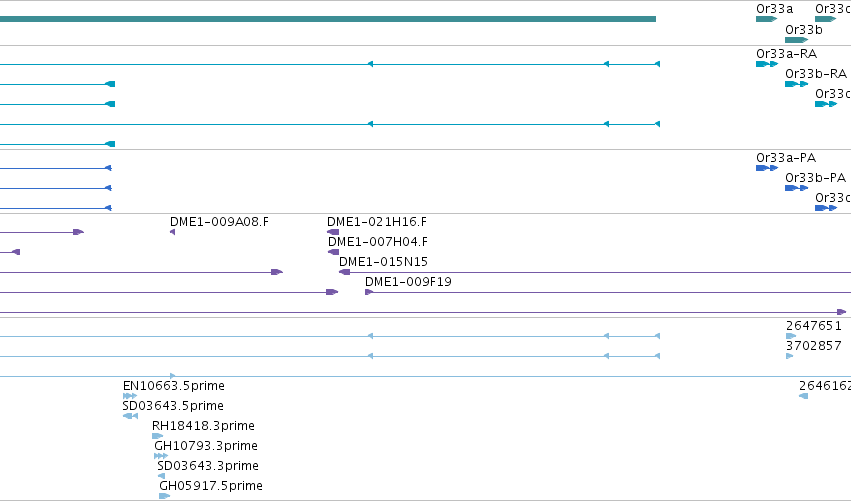Select the DME1-021H16.F feature glyph
Viewport: 851px width, 501px height.
tap(333, 232)
